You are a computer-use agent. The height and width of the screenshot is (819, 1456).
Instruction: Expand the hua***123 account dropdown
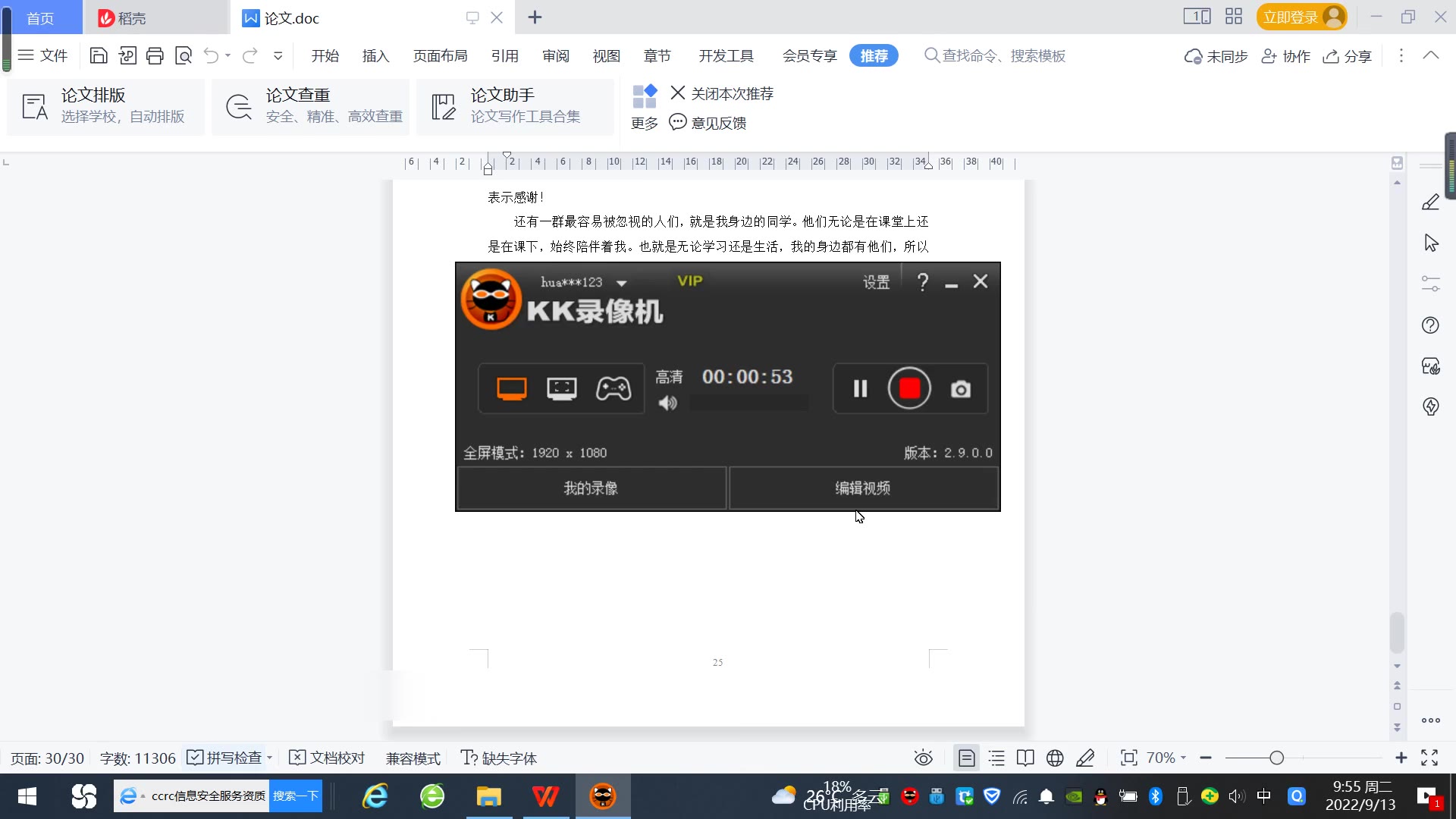click(622, 283)
